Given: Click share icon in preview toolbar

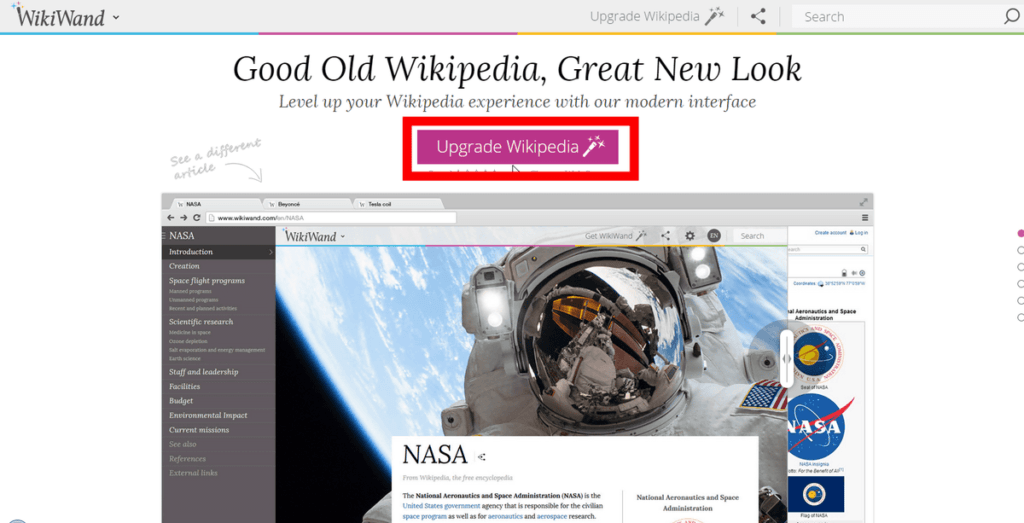Looking at the screenshot, I should point(665,236).
